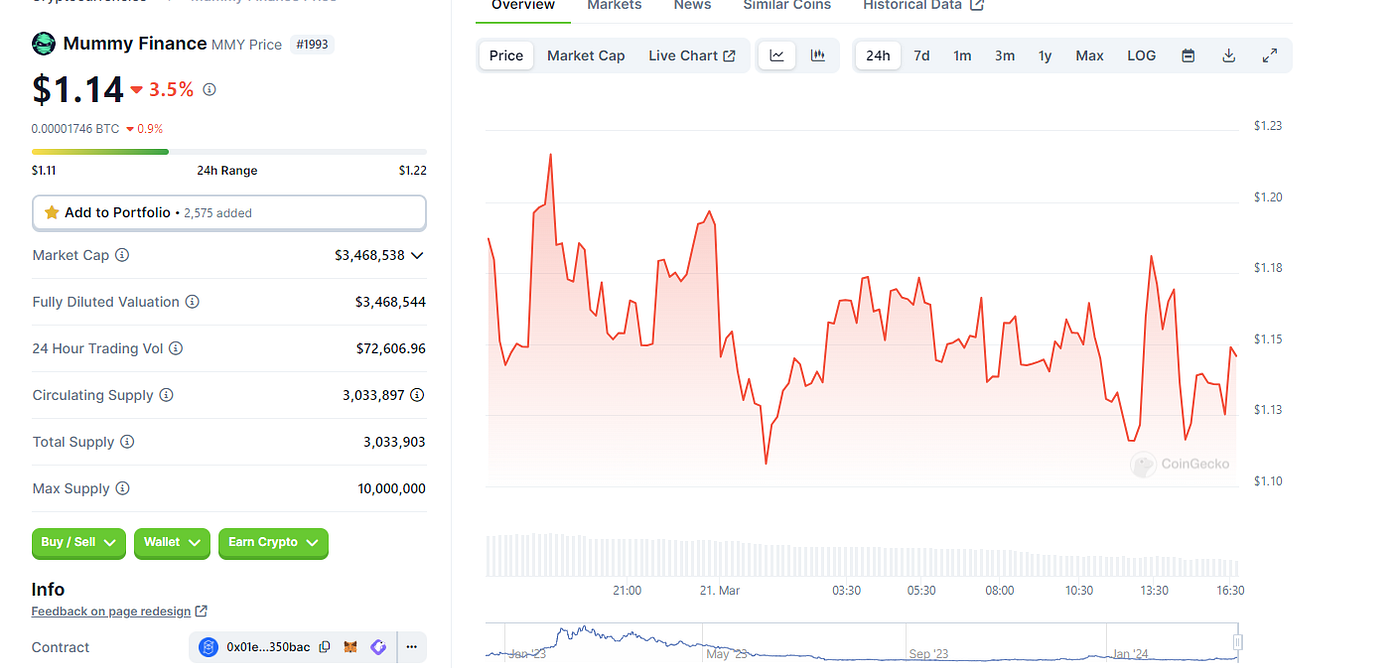Show Total Supply info icon
This screenshot has width=1400, height=668.
pyautogui.click(x=127, y=442)
